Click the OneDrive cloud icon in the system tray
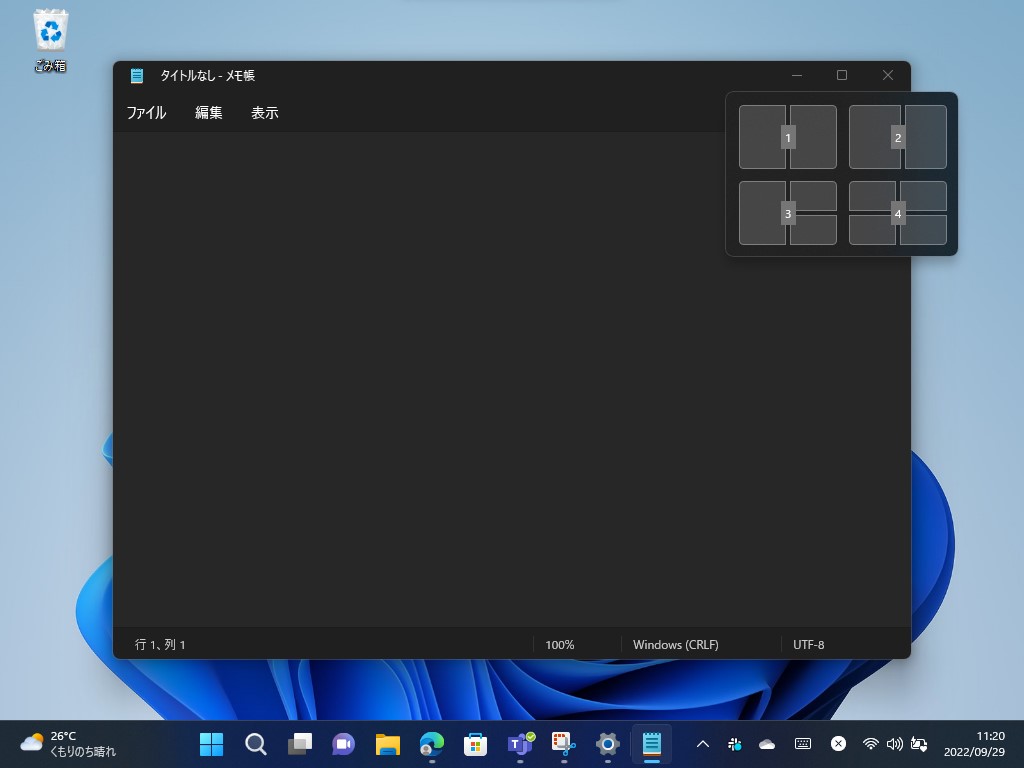The image size is (1024, 768). [767, 744]
